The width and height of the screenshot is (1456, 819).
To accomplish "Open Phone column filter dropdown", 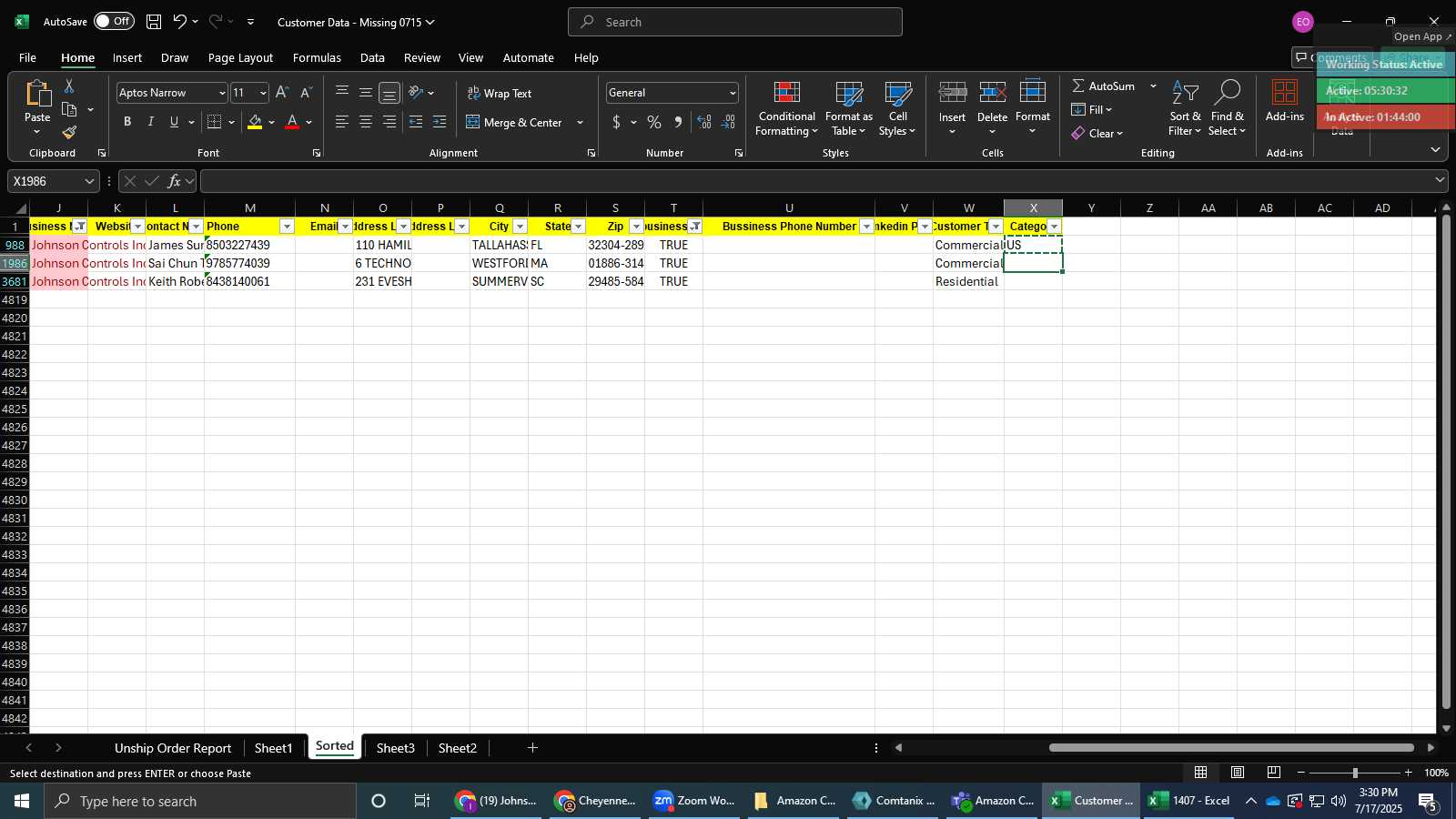I will click(287, 227).
